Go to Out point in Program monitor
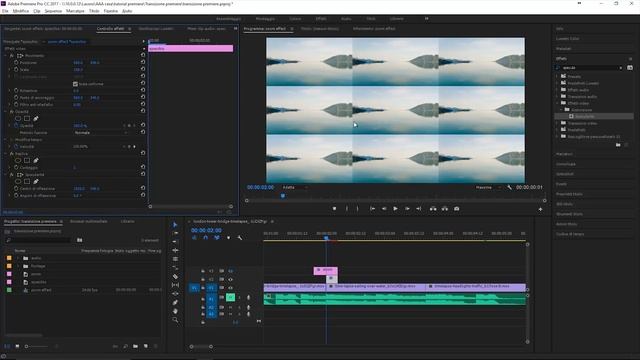Image resolution: width=640 pixels, height=360 pixels. click(418, 209)
